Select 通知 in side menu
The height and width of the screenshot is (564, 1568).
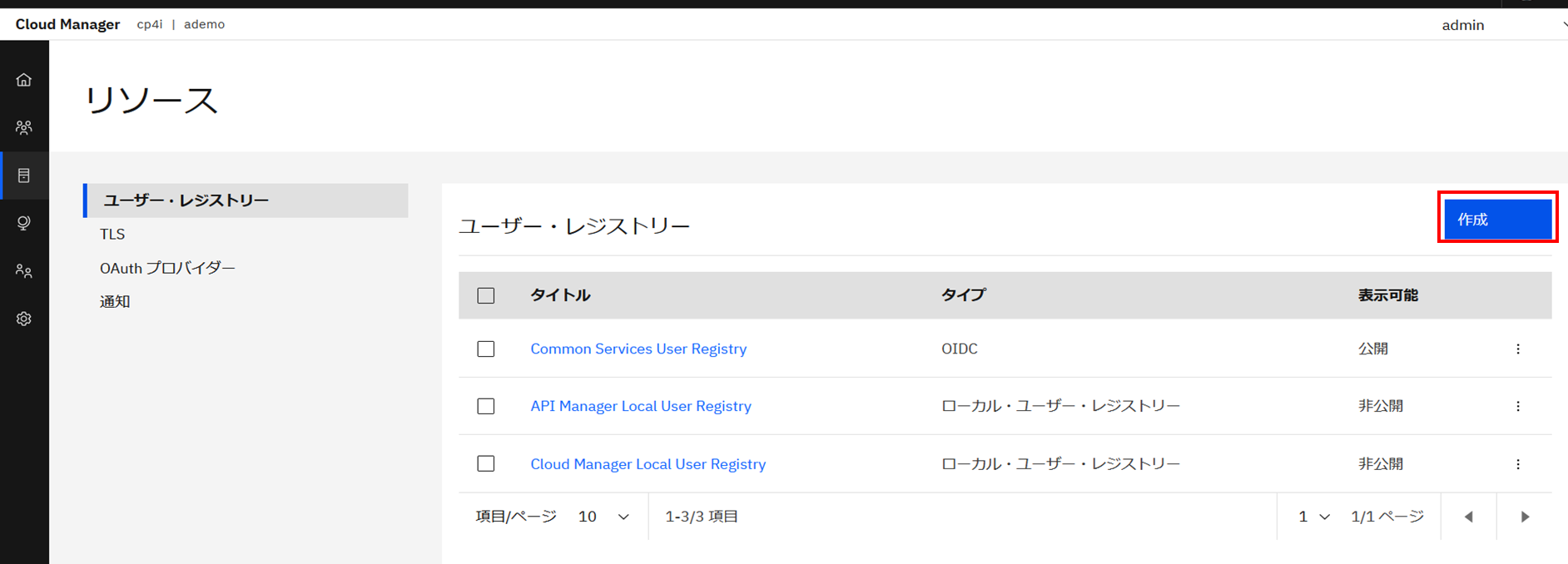[x=115, y=301]
